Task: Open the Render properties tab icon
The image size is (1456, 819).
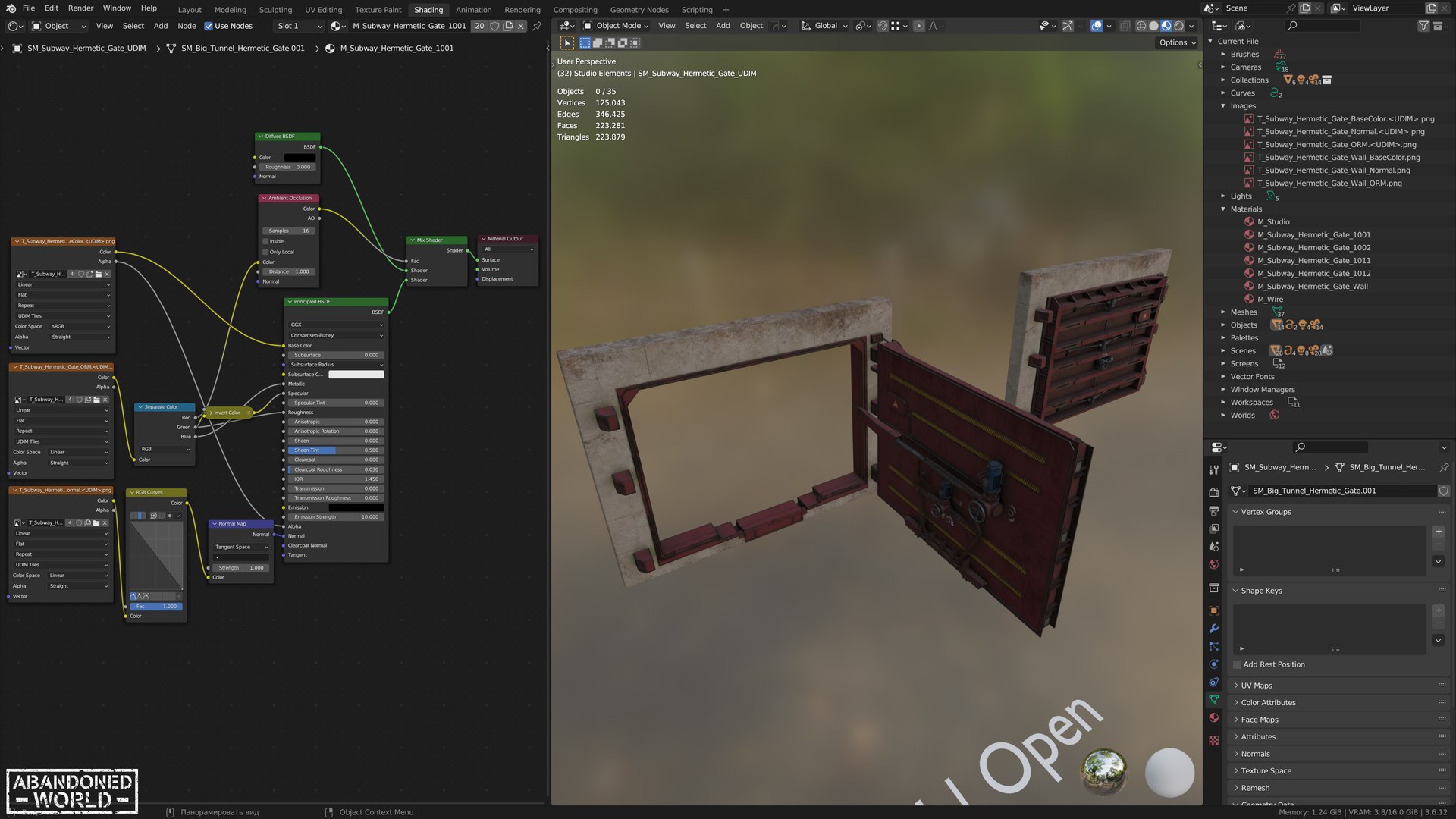Action: (1214, 492)
